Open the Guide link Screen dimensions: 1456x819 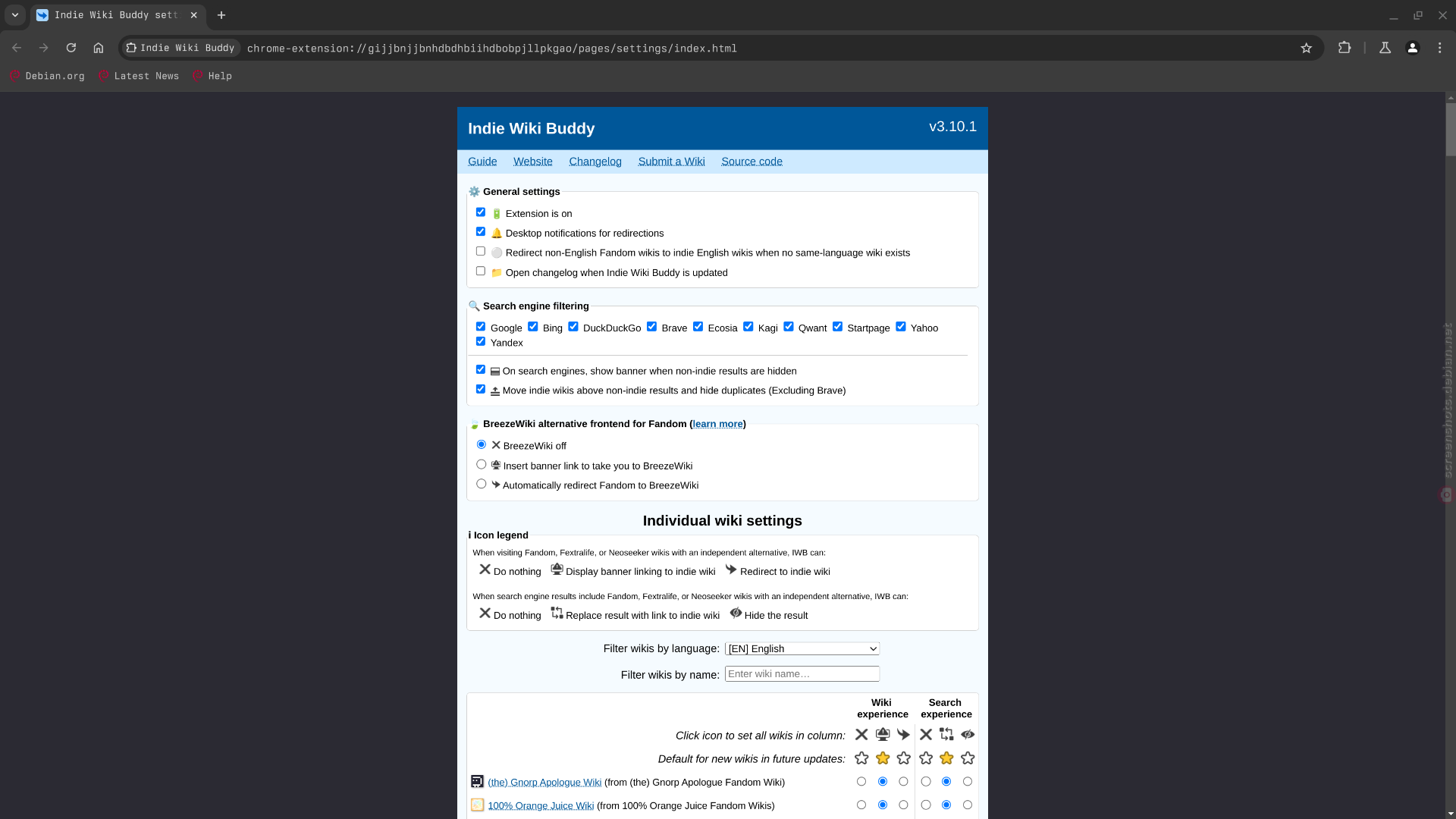point(482,162)
